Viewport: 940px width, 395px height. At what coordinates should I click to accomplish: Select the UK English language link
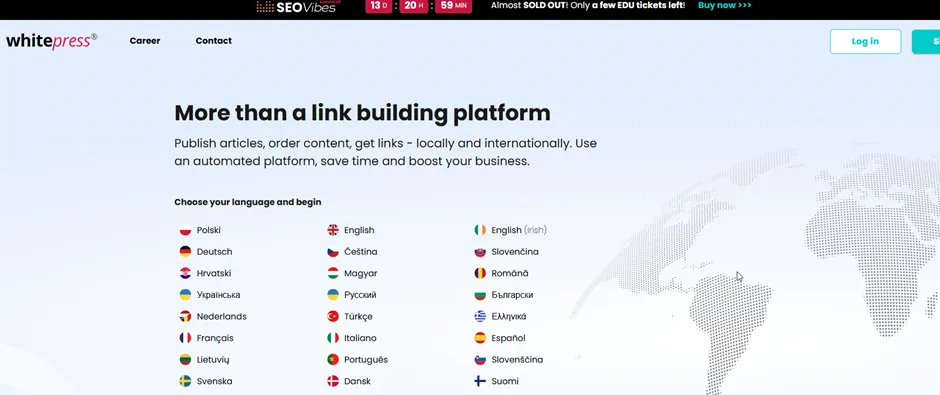[x=359, y=230]
